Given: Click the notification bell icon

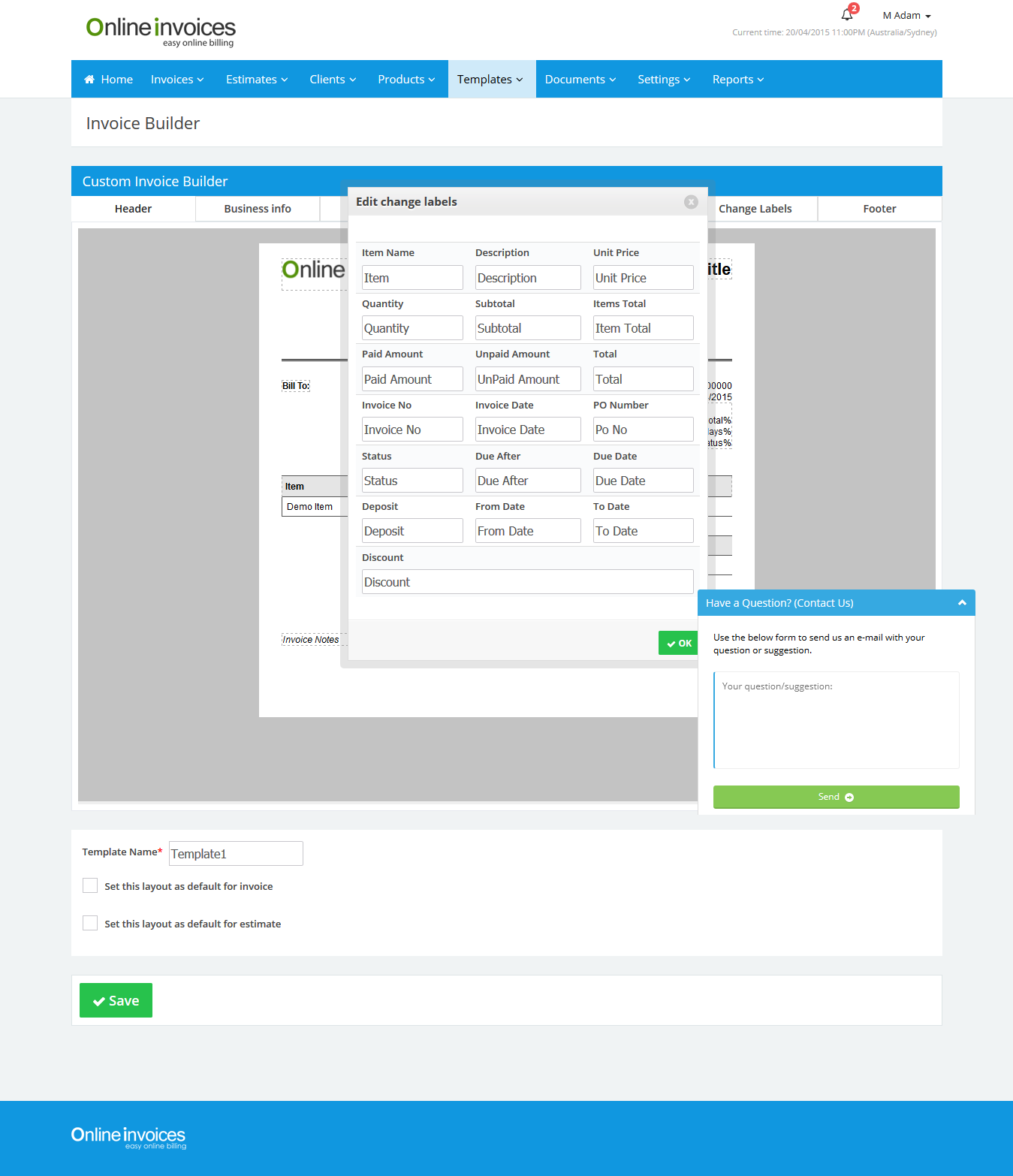Looking at the screenshot, I should click(x=847, y=14).
